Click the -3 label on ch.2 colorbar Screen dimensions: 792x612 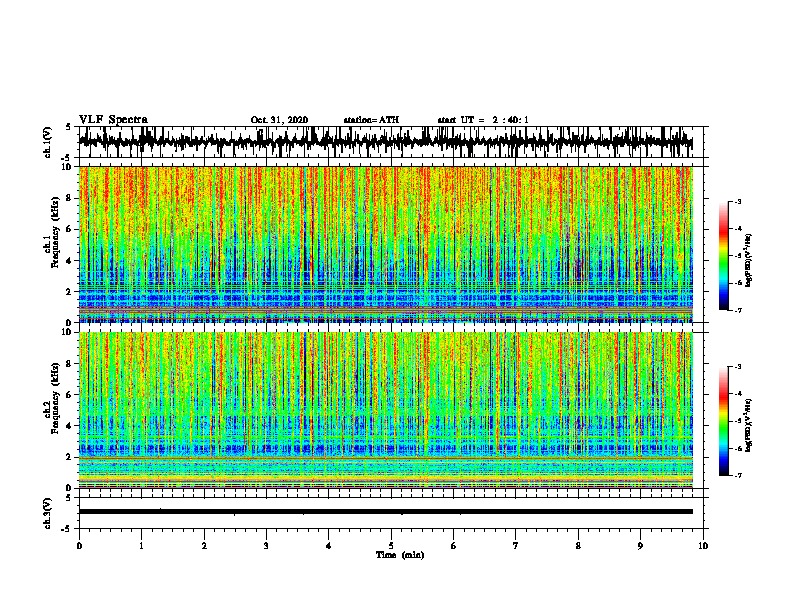click(x=738, y=367)
